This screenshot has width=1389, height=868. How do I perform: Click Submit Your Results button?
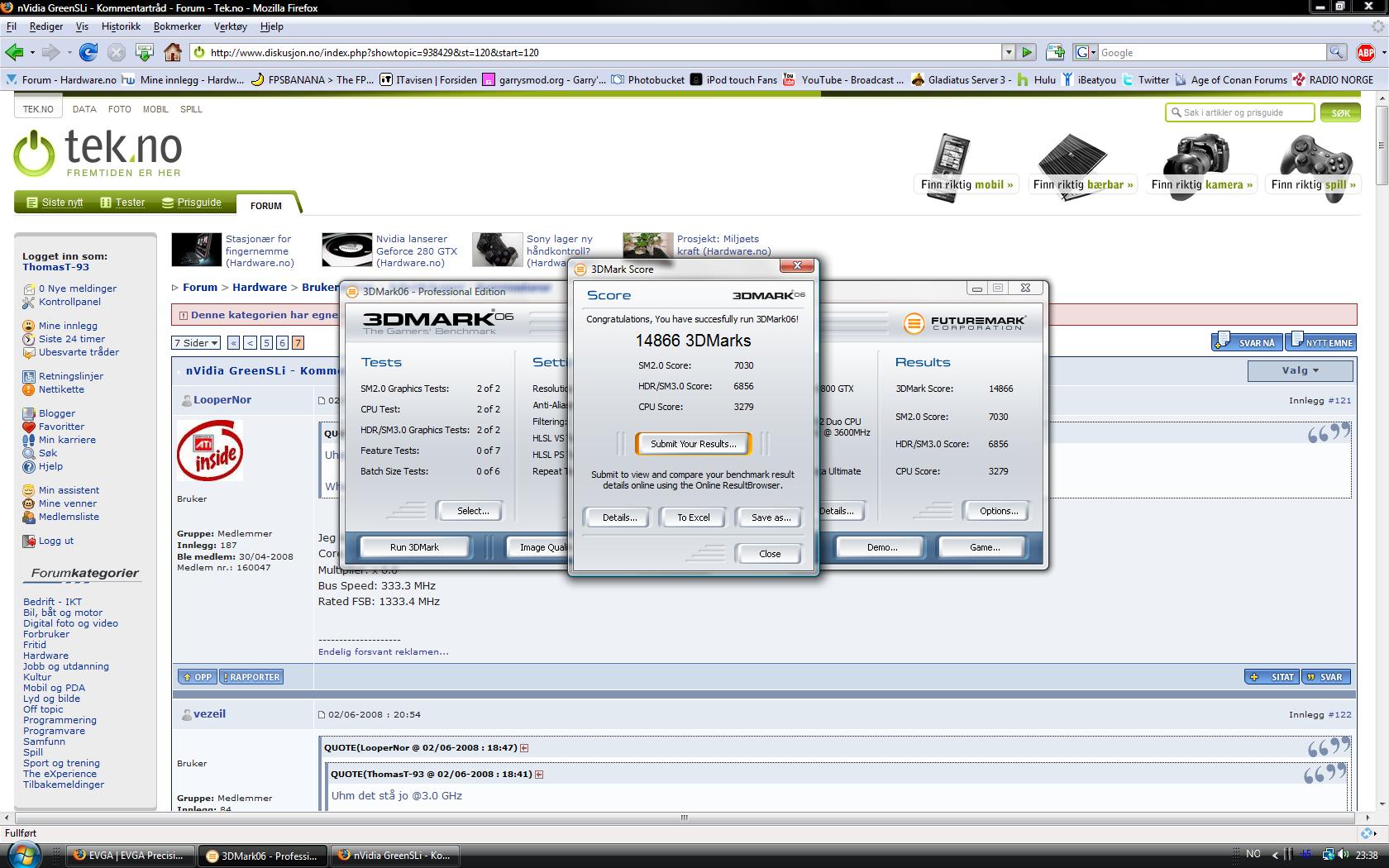tap(693, 444)
